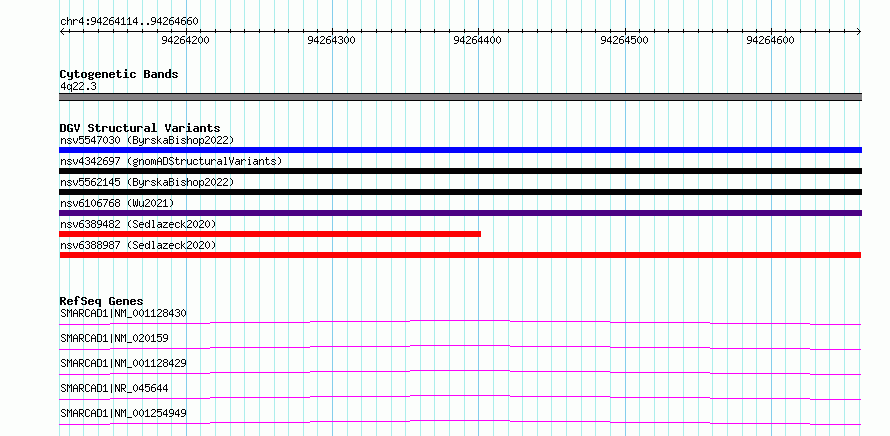
Task: Click SMARCAD1|NM_020159 transcript label
Action: (114, 338)
